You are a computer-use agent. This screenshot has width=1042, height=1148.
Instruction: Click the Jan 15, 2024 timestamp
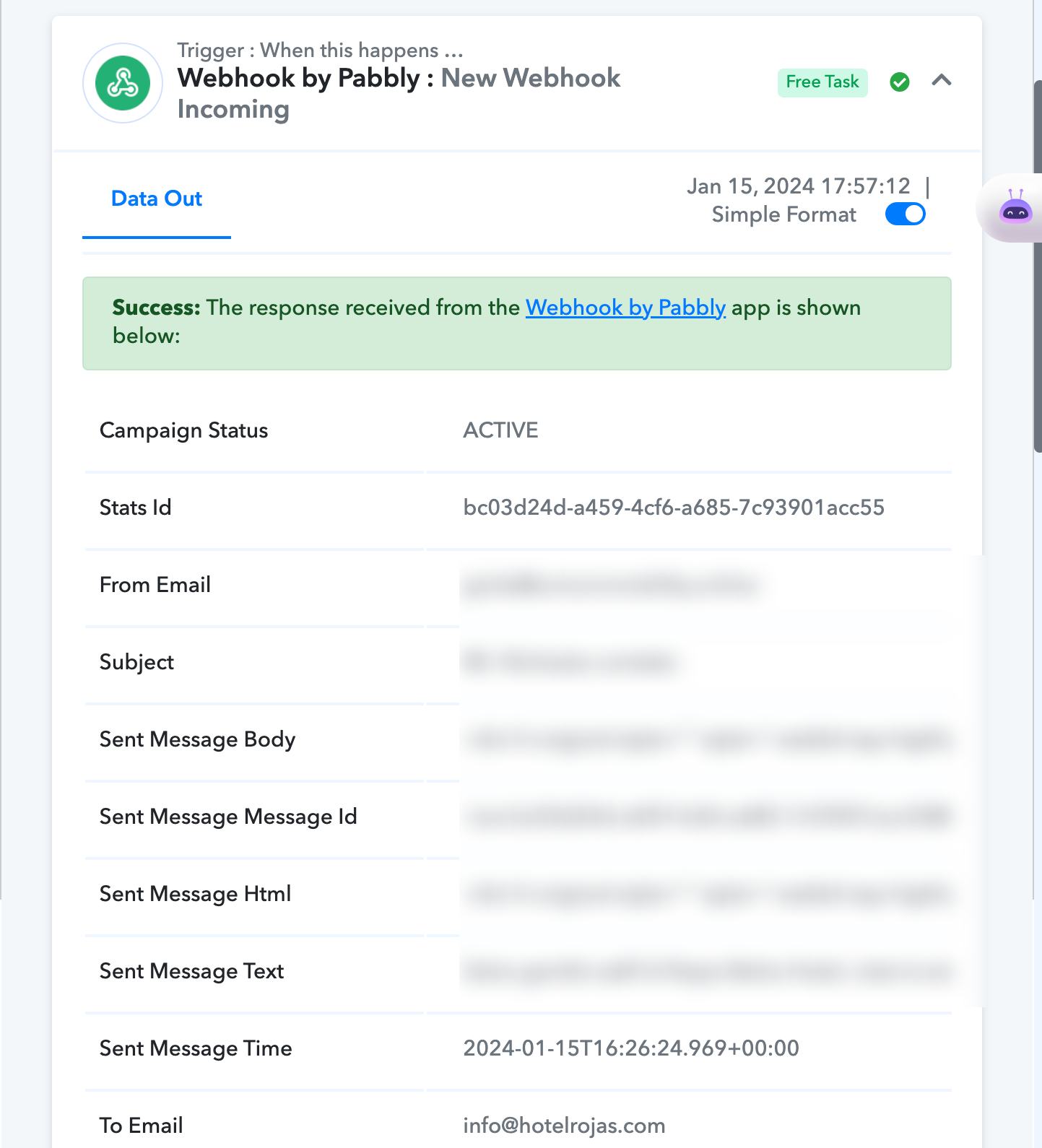pos(799,186)
